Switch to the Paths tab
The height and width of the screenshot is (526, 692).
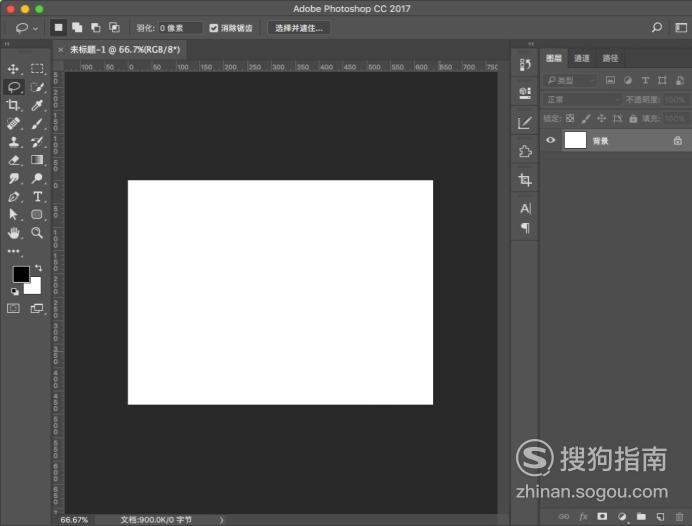click(x=610, y=58)
